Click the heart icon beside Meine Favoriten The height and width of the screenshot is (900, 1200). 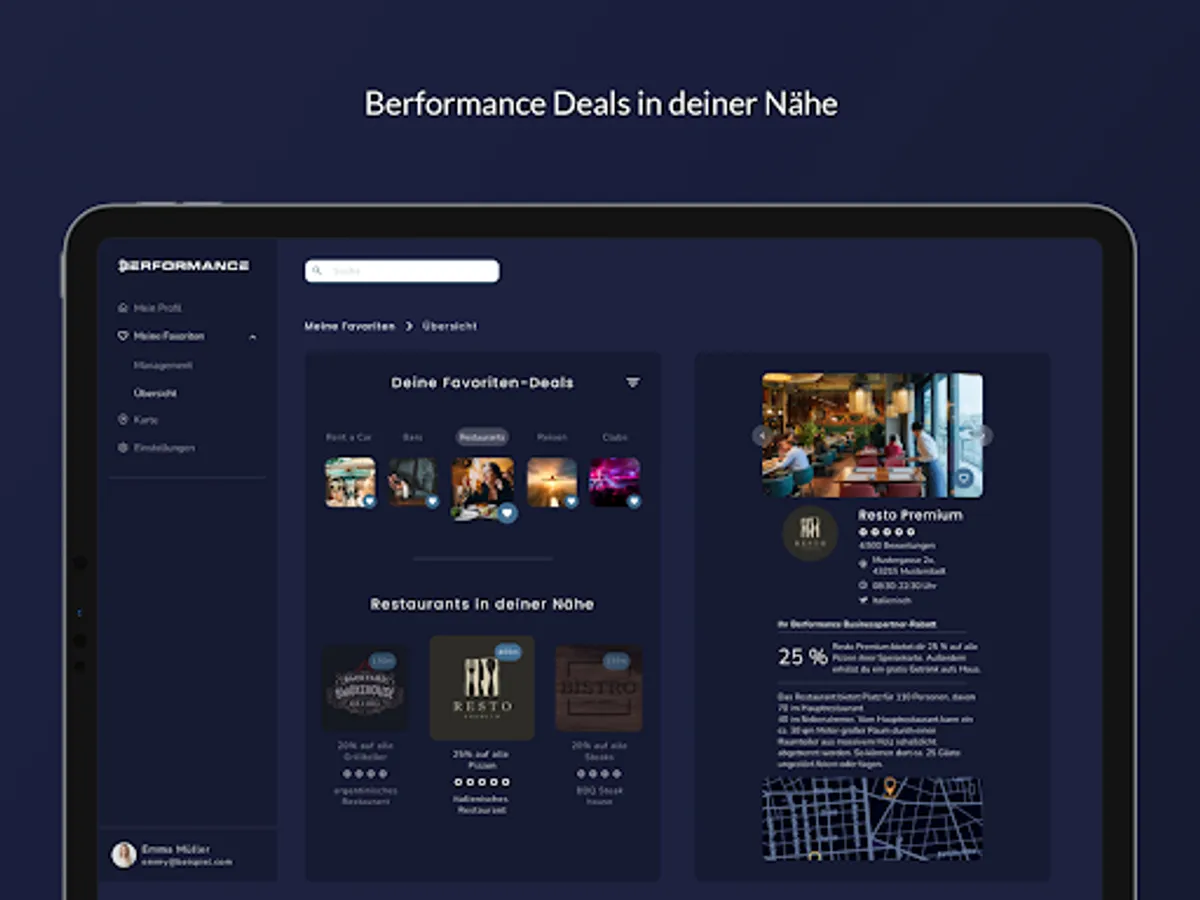pyautogui.click(x=123, y=336)
